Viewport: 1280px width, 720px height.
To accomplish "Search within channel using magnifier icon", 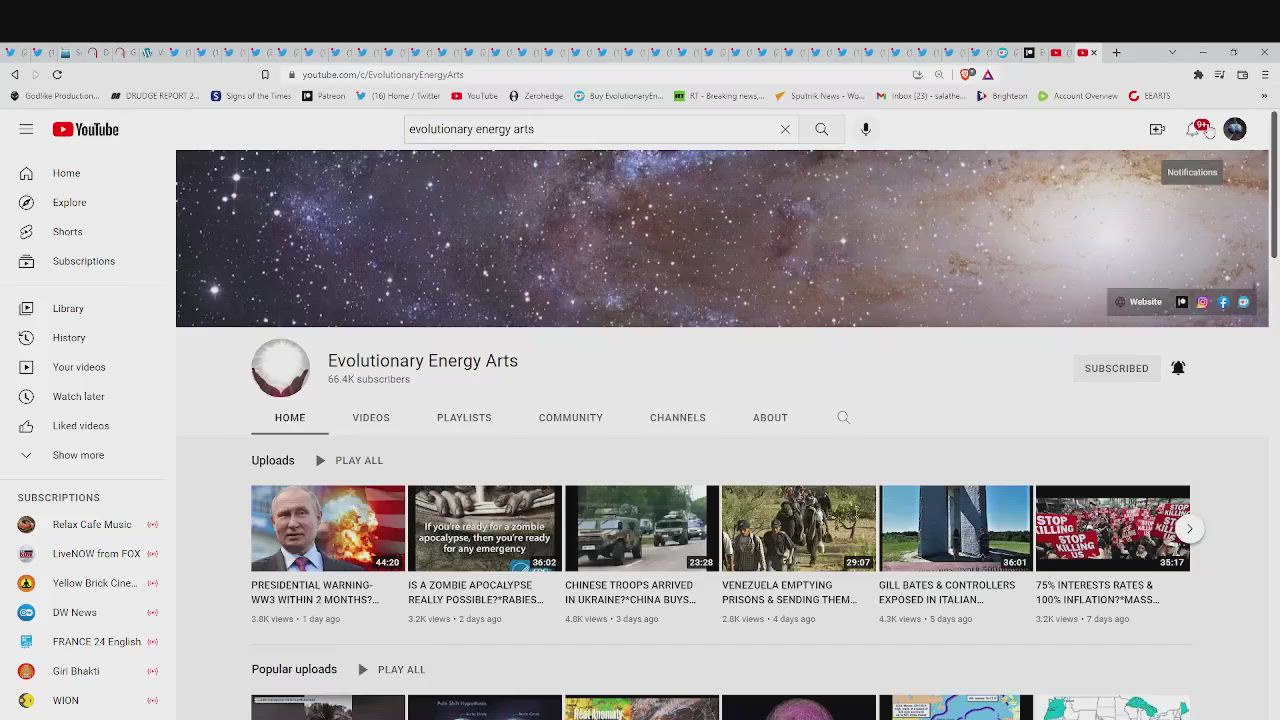I will tap(843, 418).
